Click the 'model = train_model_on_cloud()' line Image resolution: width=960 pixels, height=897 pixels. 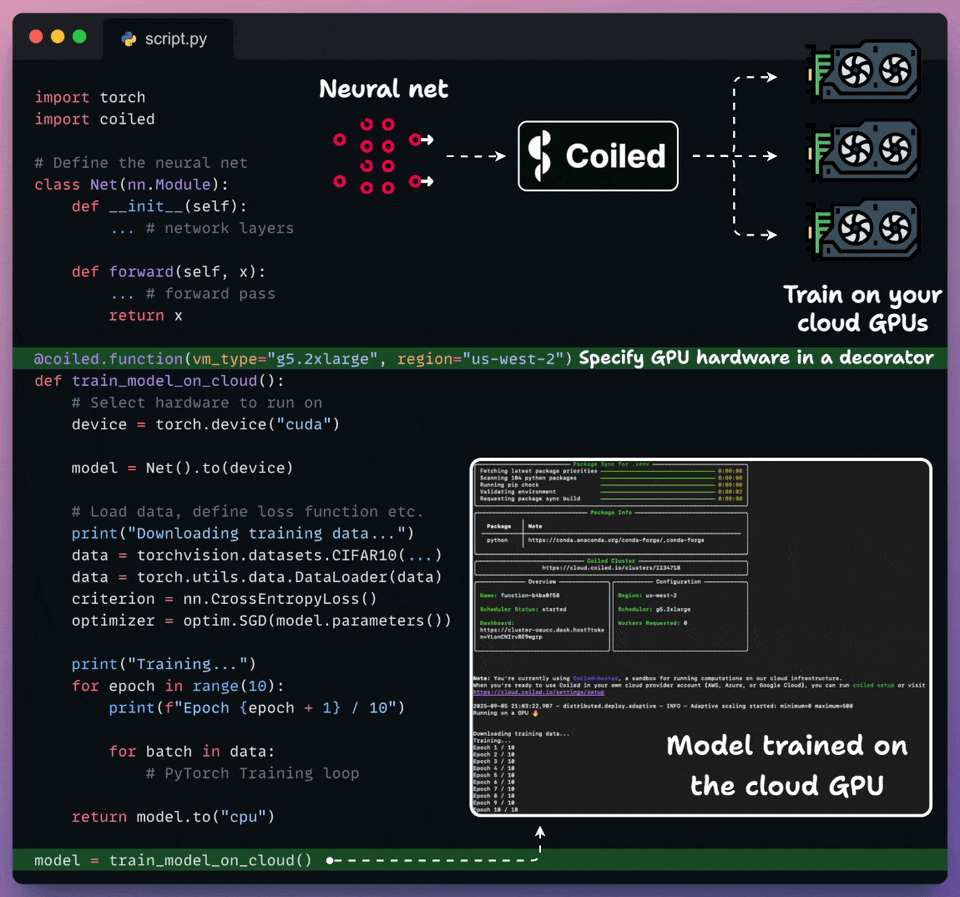pyautogui.click(x=173, y=860)
